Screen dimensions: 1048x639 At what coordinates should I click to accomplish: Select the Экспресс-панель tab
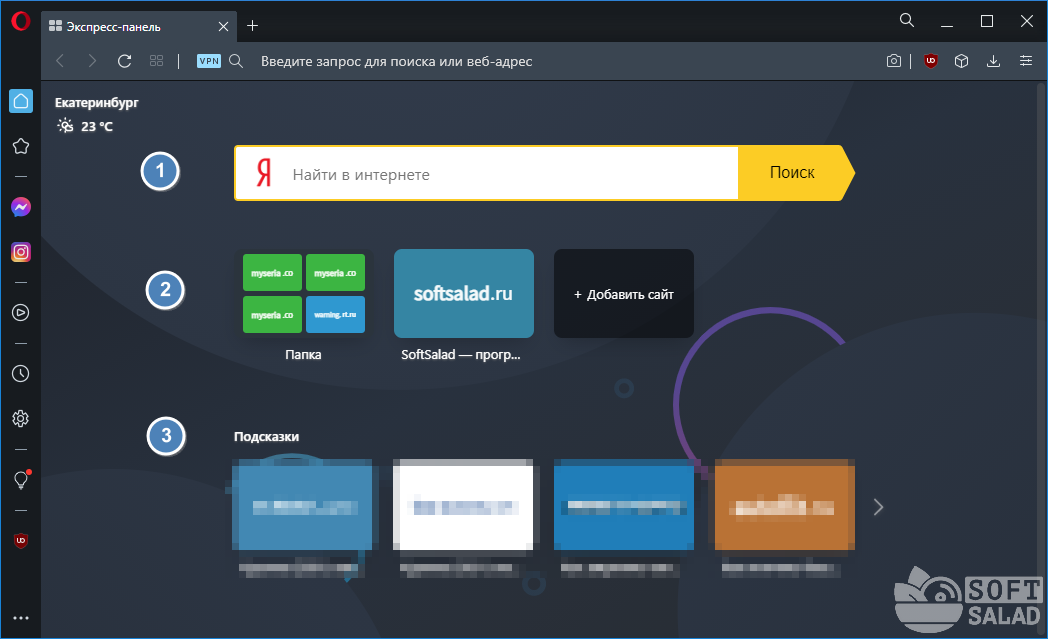pyautogui.click(x=138, y=26)
